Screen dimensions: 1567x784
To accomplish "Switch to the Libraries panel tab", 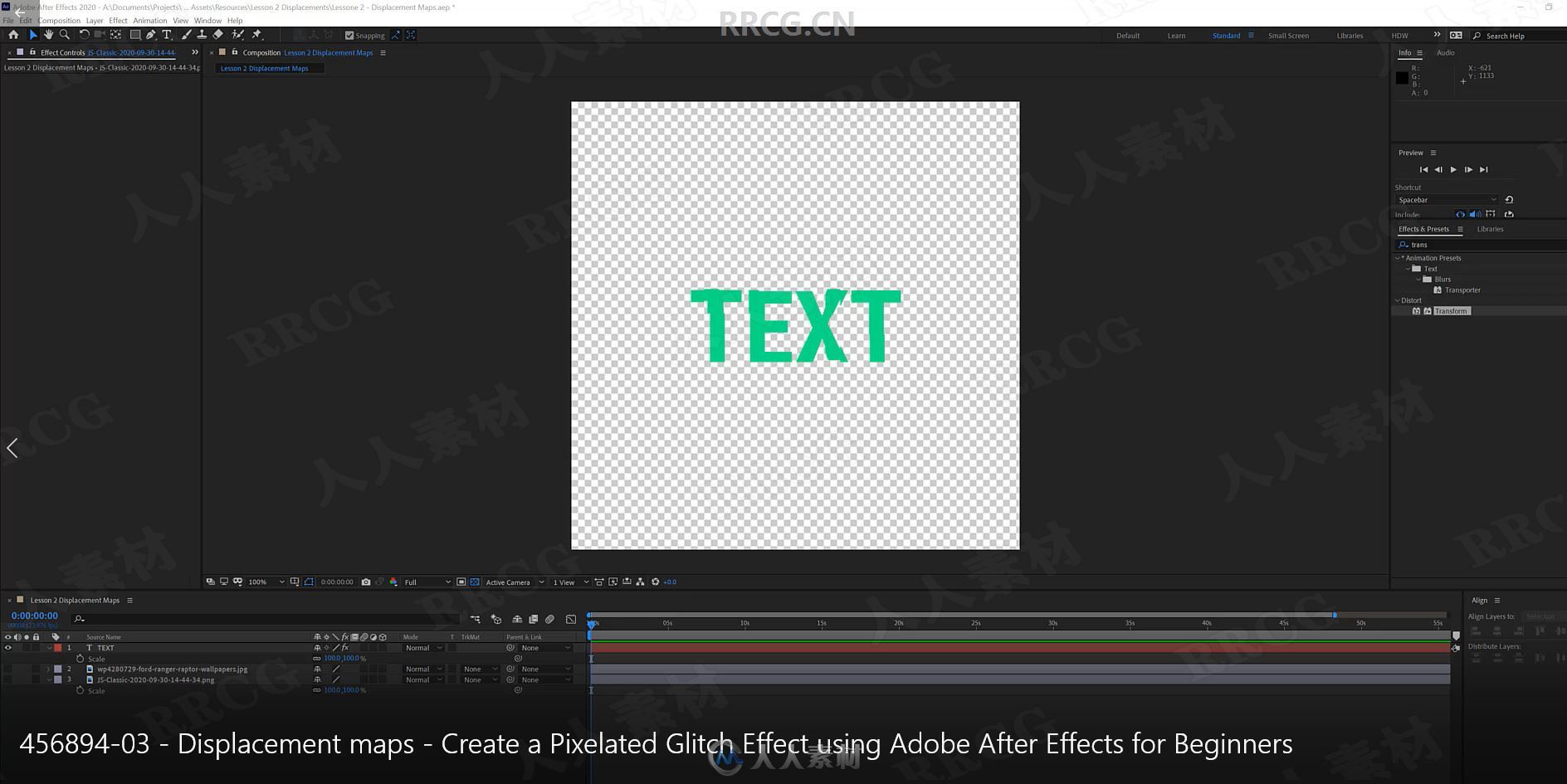I will tap(1490, 229).
